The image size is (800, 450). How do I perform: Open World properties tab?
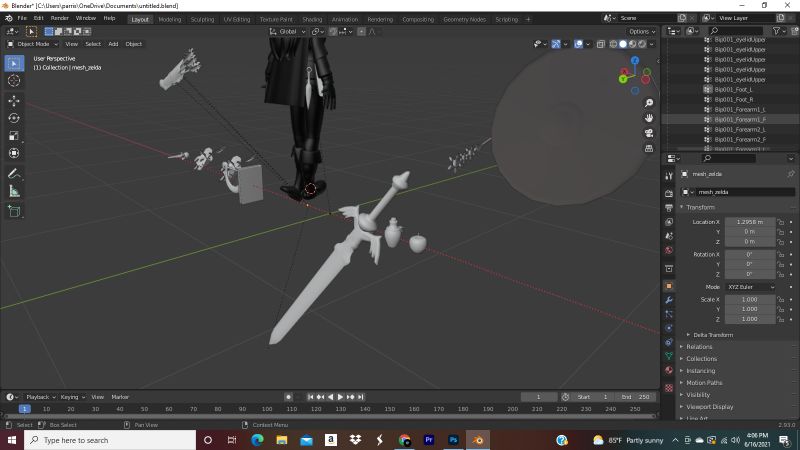click(669, 251)
